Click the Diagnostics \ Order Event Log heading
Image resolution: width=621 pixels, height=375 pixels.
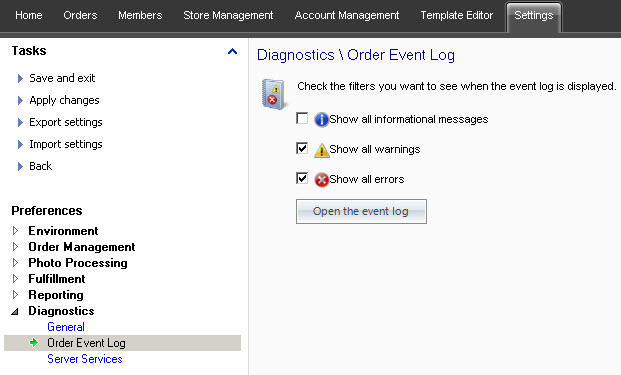(x=356, y=55)
